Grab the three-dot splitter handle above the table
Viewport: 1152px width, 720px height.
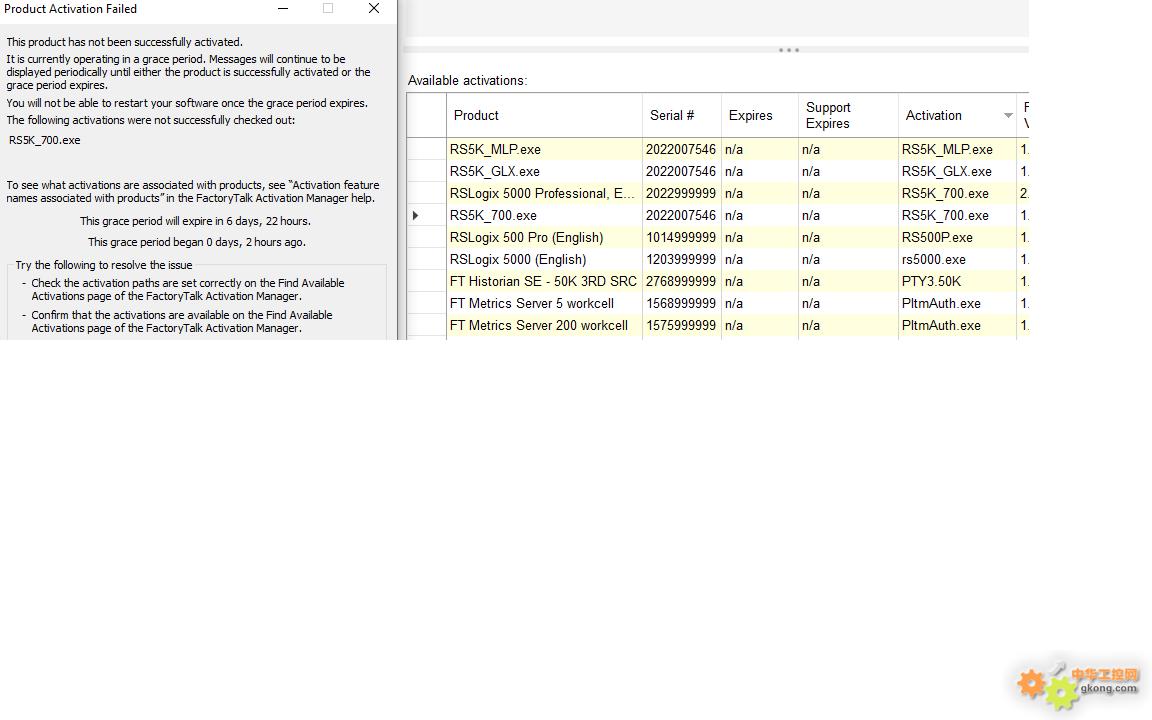[788, 50]
